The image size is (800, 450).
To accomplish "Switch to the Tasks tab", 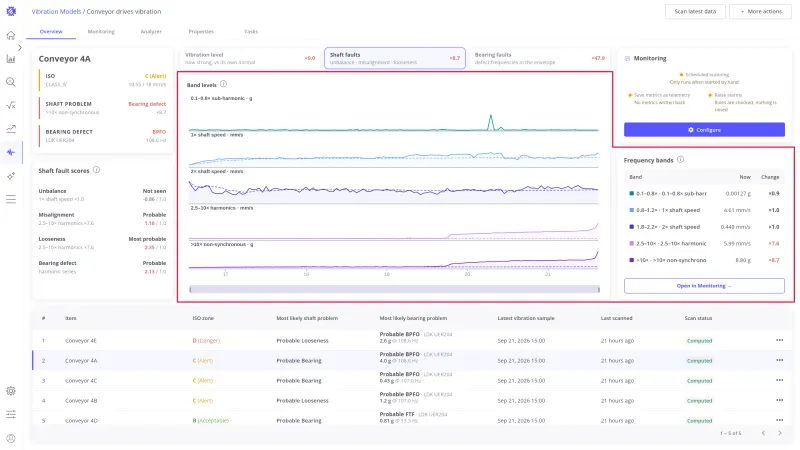I will pos(251,32).
